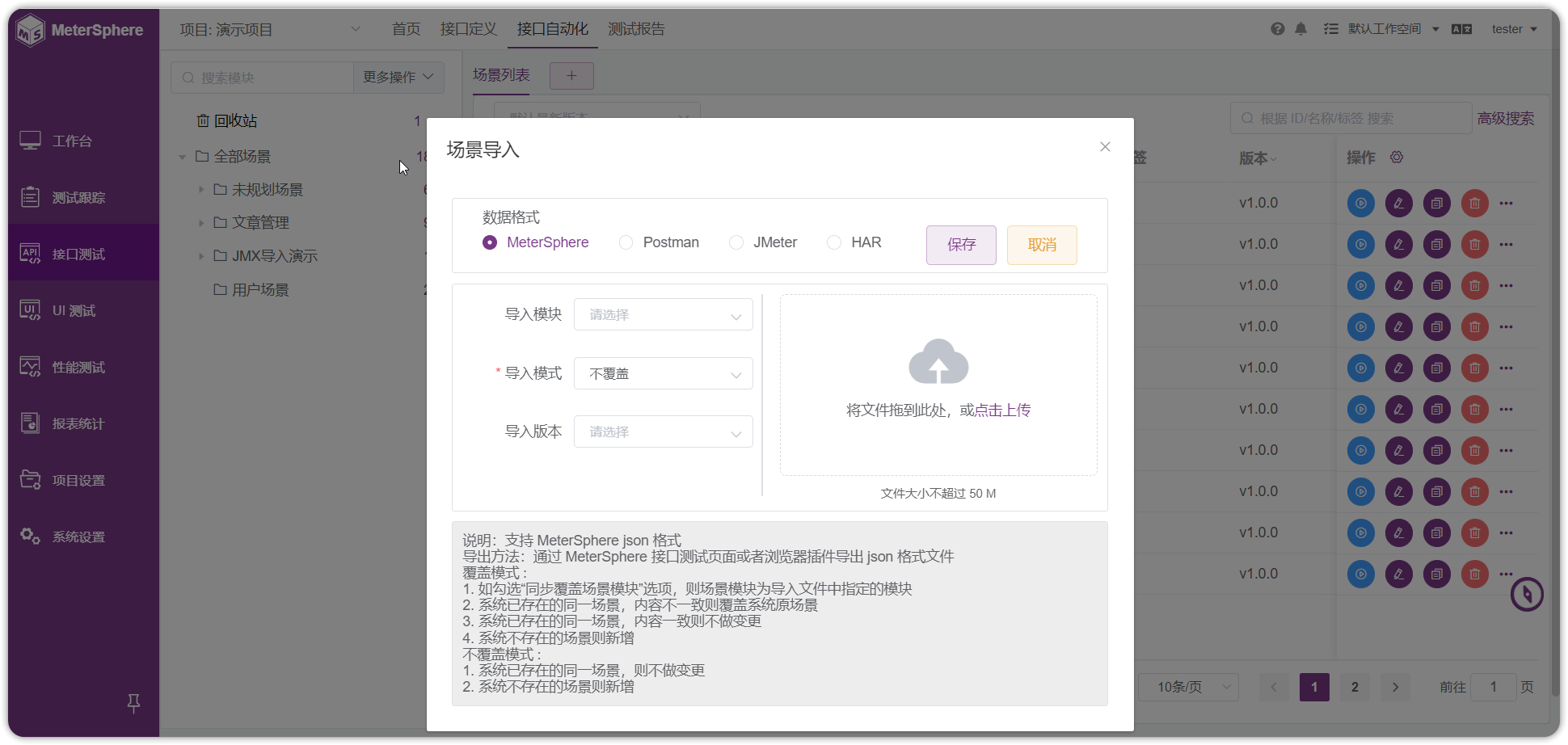Click the 保存 button in import dialog
Screen dimensions: 1568x745
click(x=961, y=245)
